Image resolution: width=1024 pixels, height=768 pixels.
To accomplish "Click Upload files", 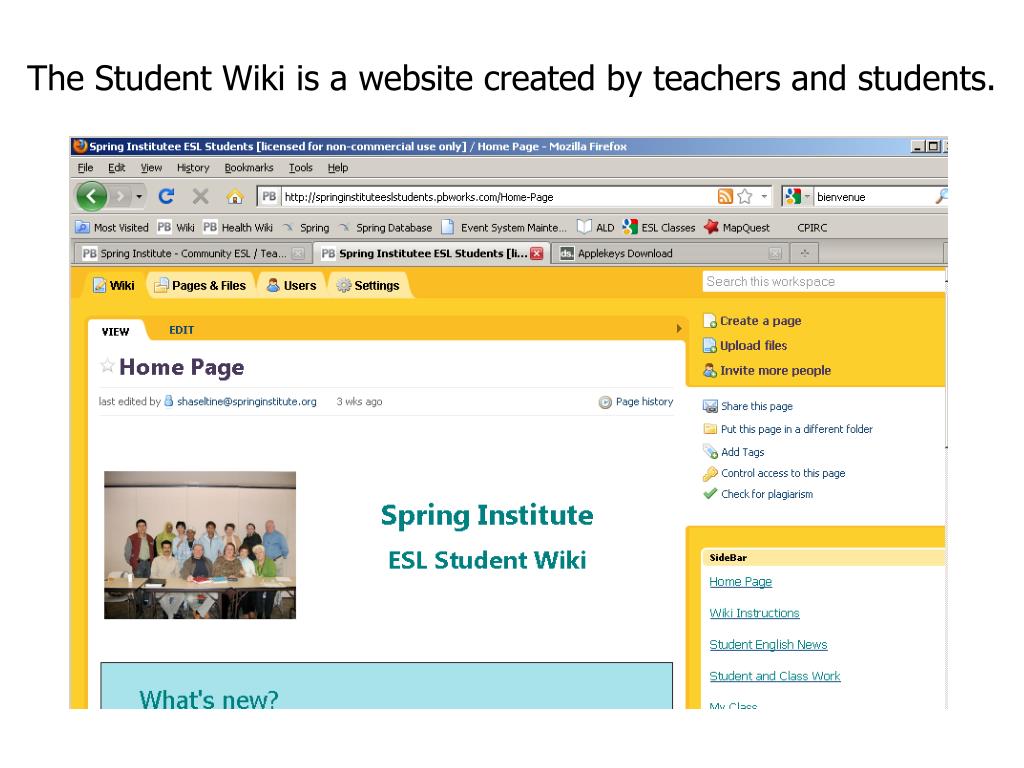I will point(745,345).
